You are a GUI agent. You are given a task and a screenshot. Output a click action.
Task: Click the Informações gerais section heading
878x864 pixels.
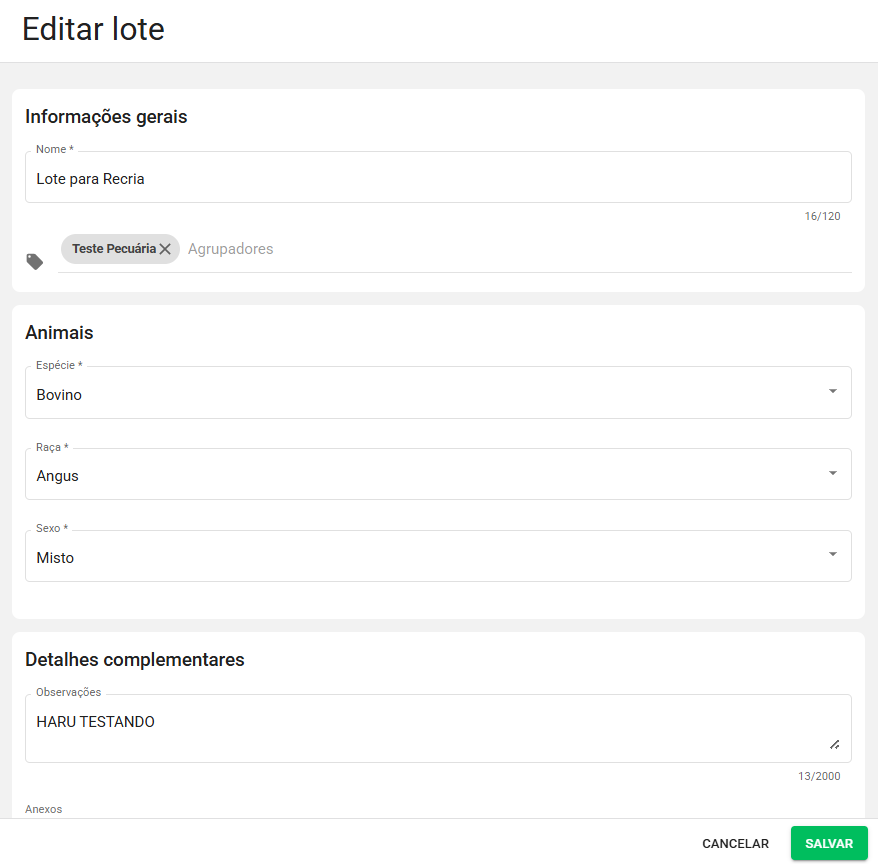click(106, 117)
